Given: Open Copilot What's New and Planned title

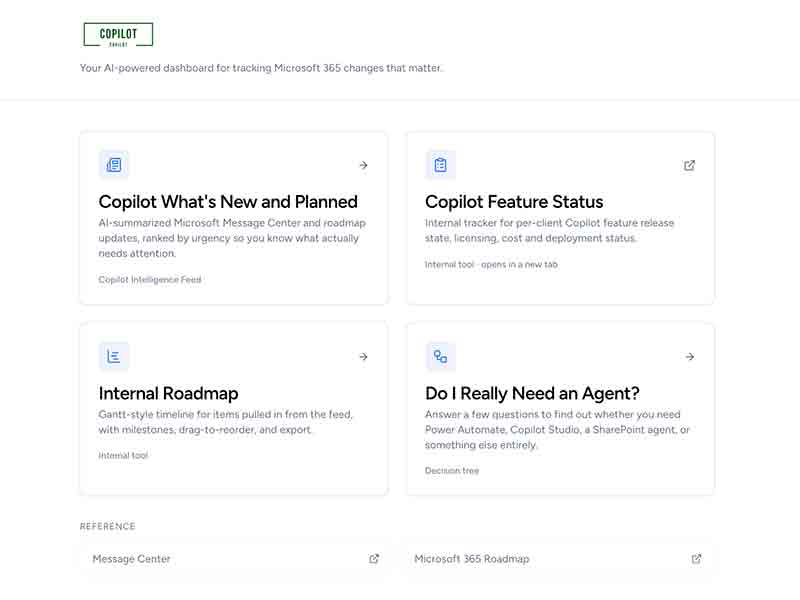Looking at the screenshot, I should (x=228, y=202).
